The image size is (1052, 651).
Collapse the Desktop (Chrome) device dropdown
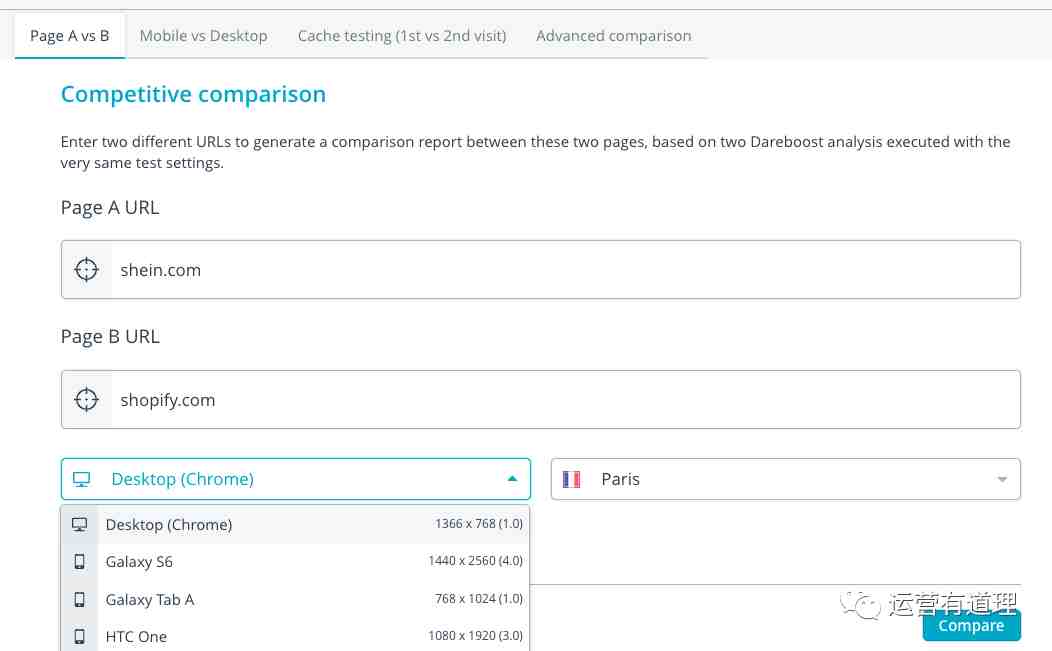click(x=296, y=479)
